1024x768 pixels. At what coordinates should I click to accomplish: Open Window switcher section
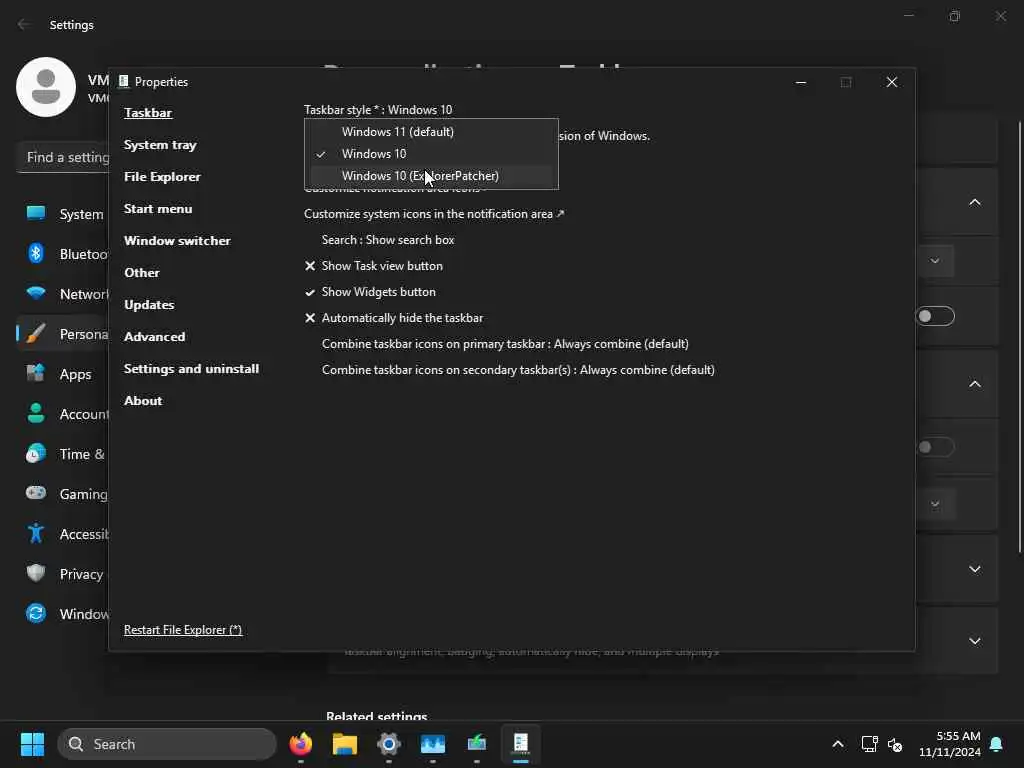[177, 241]
